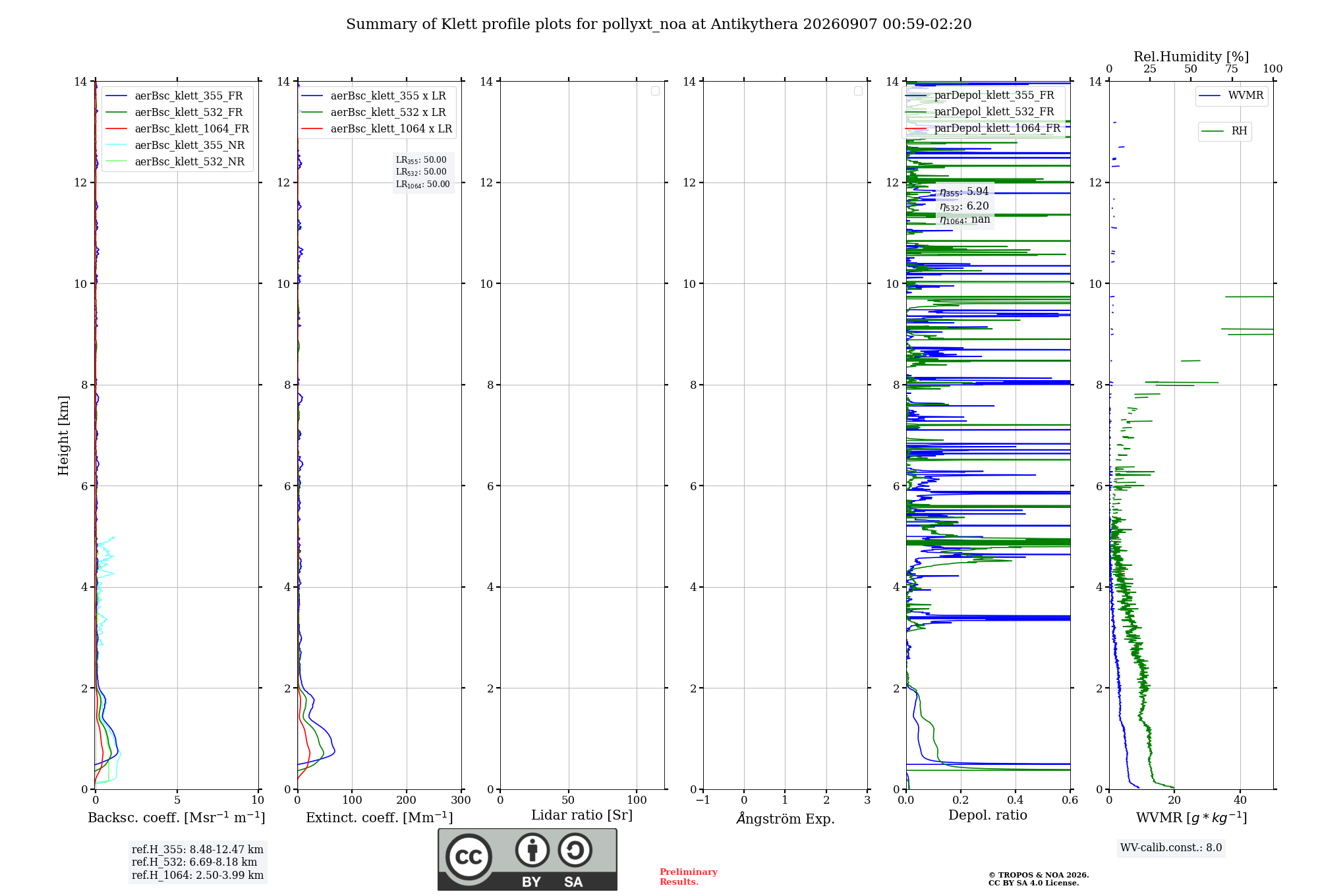This screenshot has height=896, width=1318.
Task: Click the TROPOS & NOA 2026 copyright text
Action: coord(1039,875)
